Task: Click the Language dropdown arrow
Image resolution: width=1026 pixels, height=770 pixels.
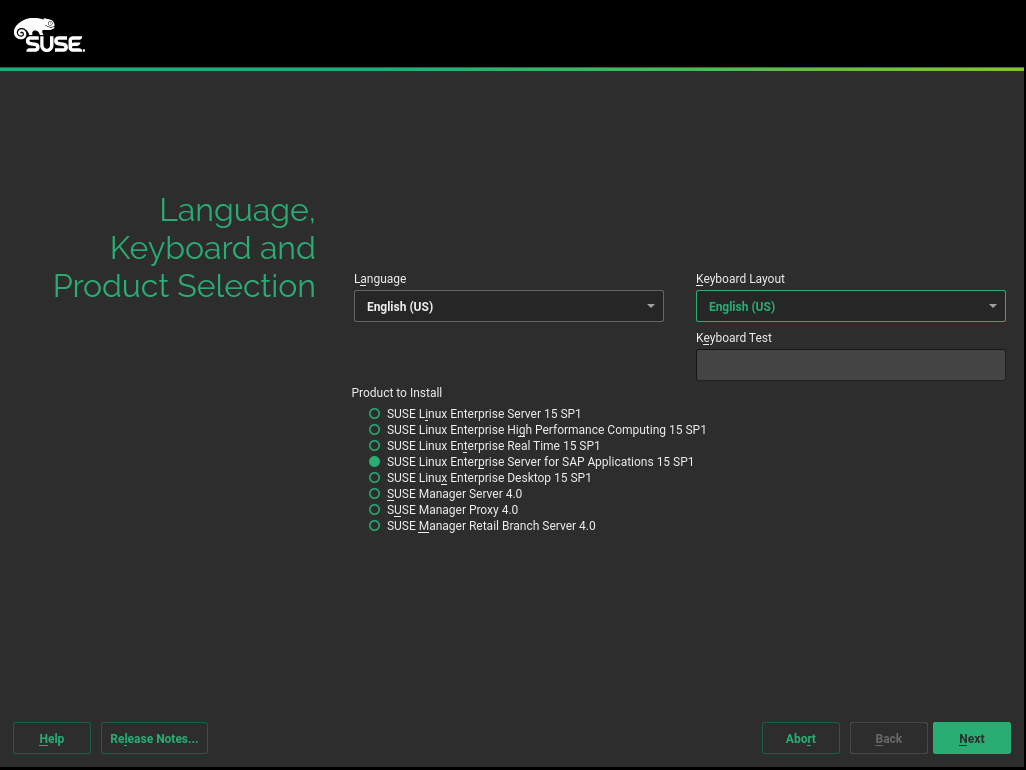Action: tap(651, 307)
